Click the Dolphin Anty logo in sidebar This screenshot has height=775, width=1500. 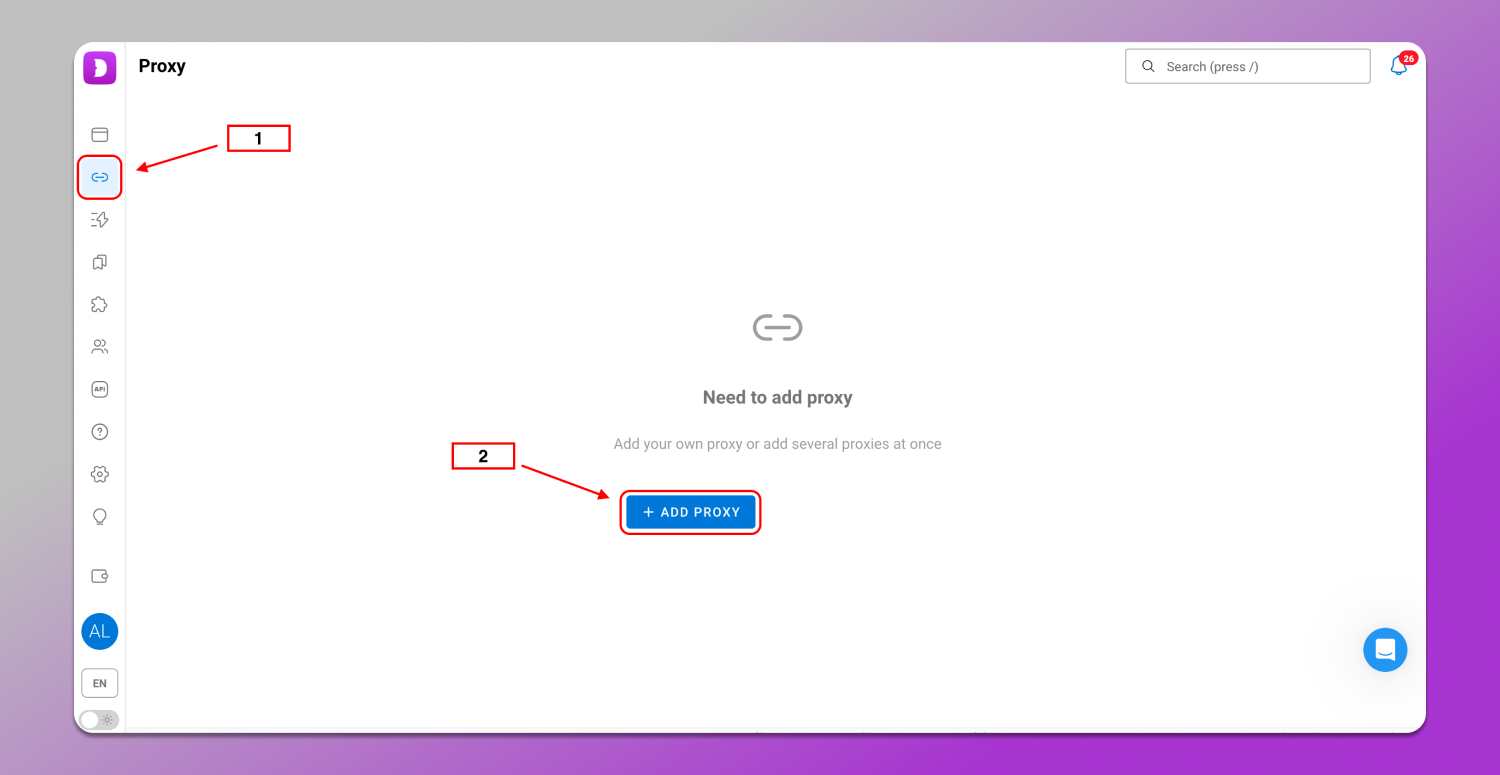click(x=100, y=68)
